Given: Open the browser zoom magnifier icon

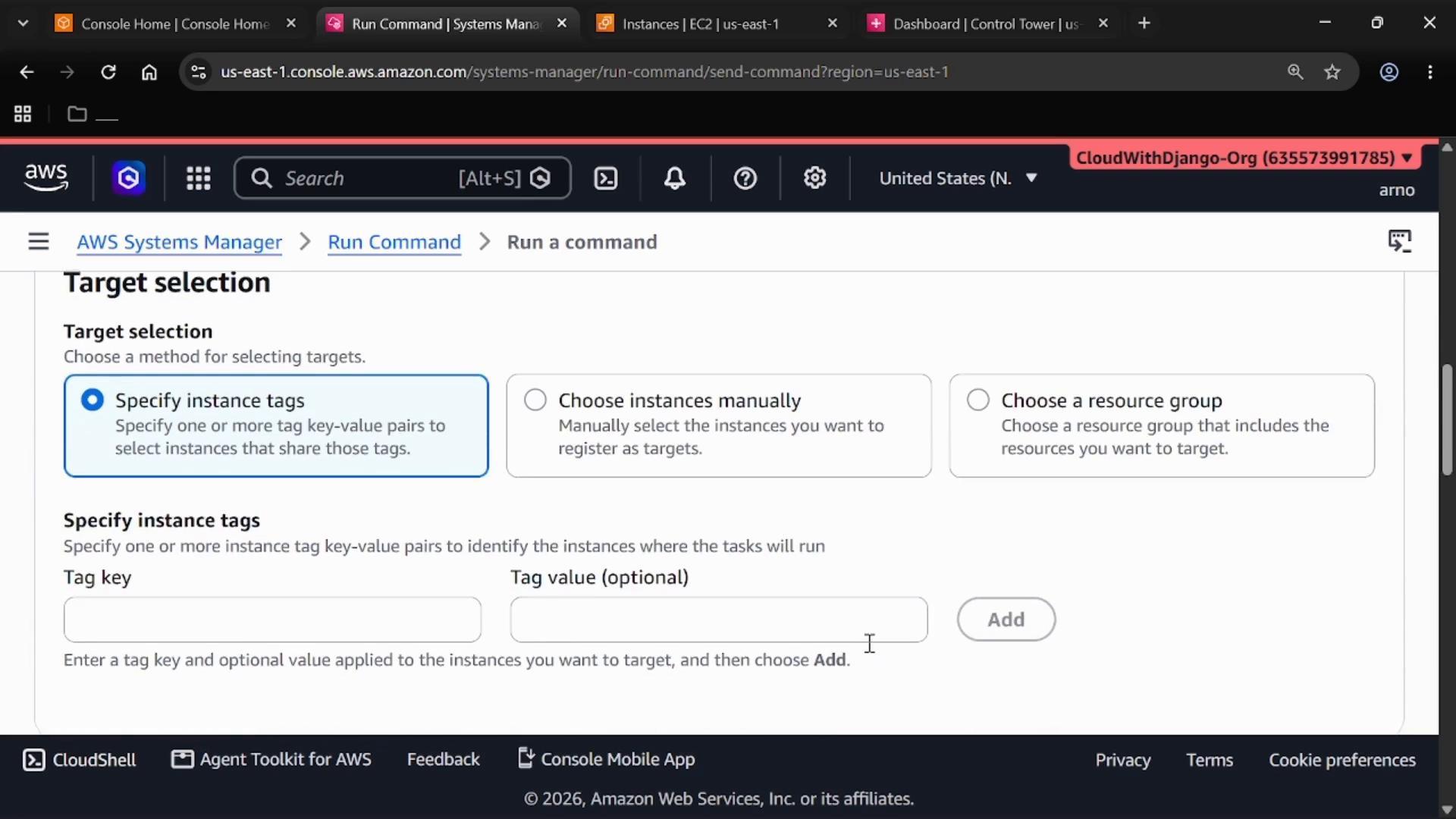Looking at the screenshot, I should click(1295, 72).
